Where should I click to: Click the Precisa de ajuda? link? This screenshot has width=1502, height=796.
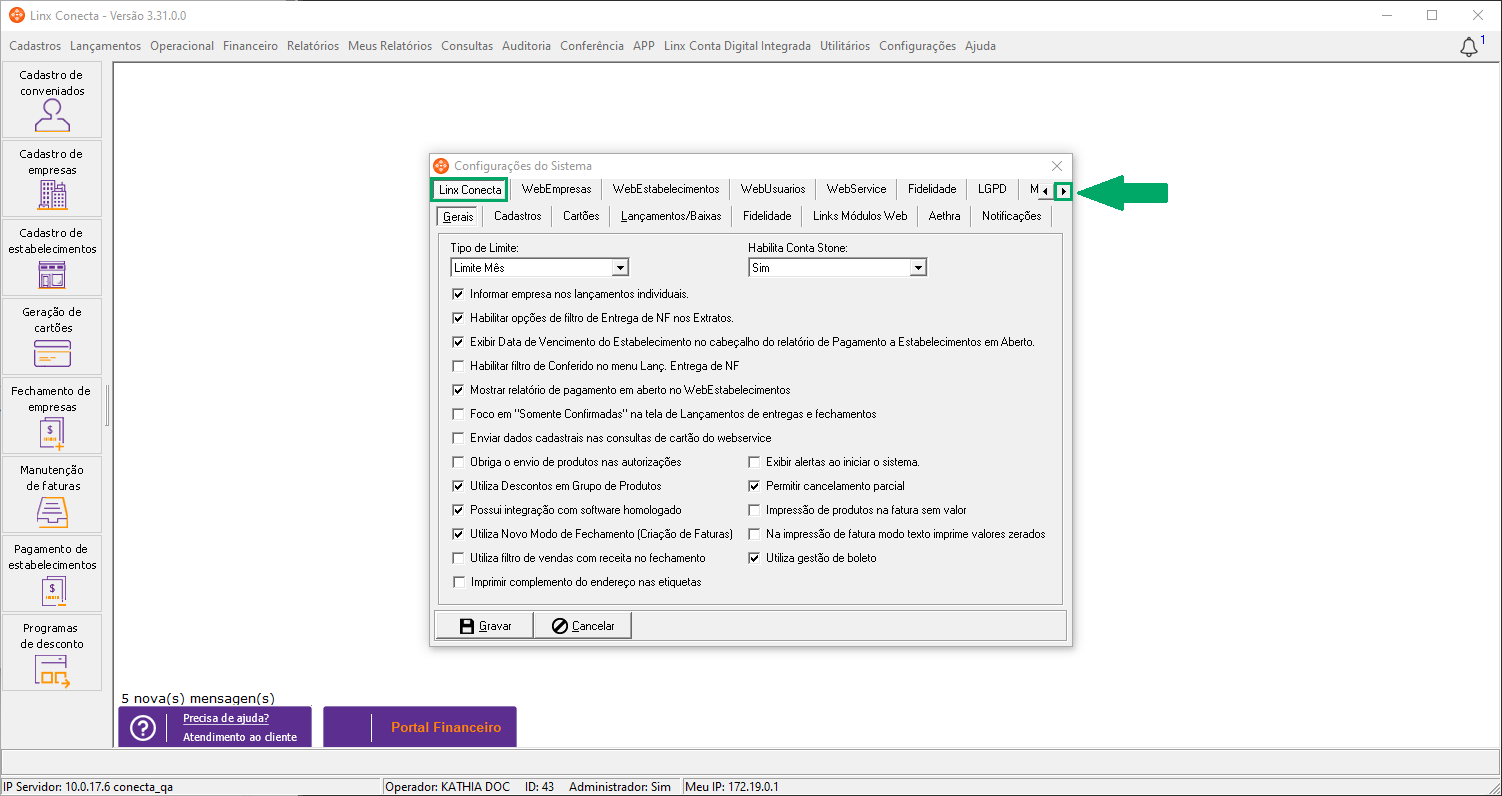point(226,718)
